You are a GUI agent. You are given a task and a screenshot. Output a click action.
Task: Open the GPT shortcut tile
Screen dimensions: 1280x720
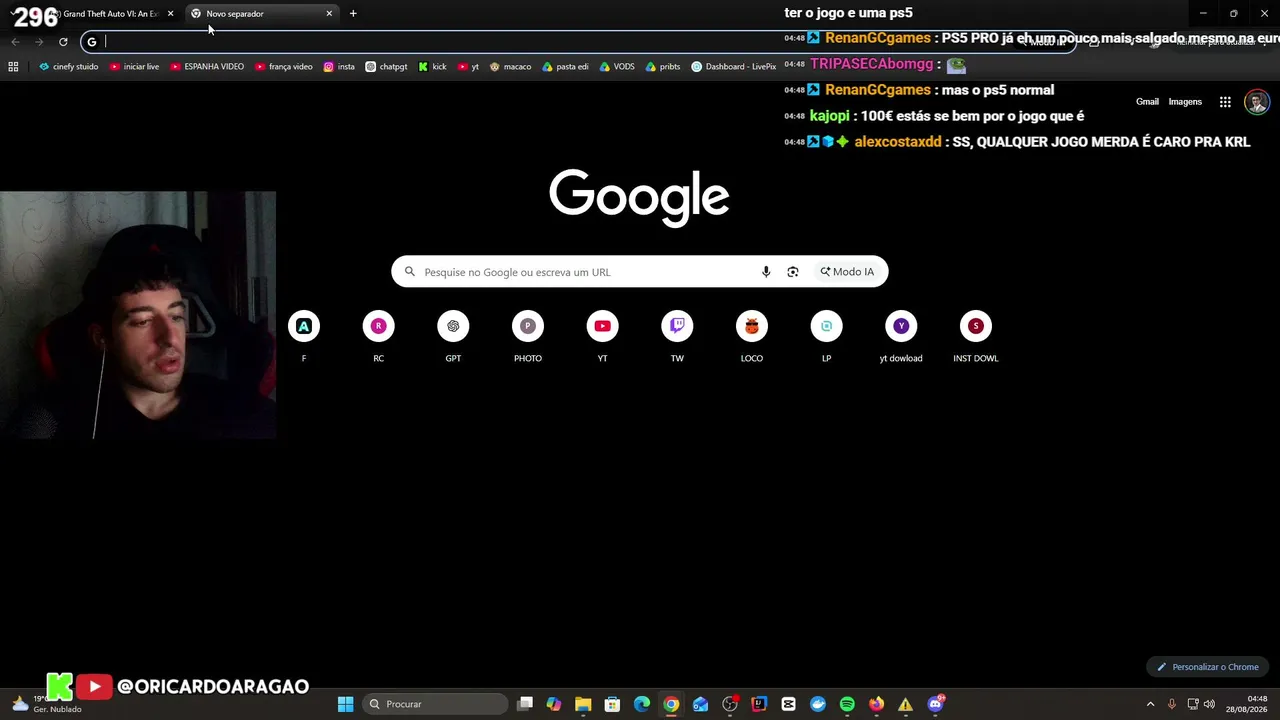click(x=453, y=336)
